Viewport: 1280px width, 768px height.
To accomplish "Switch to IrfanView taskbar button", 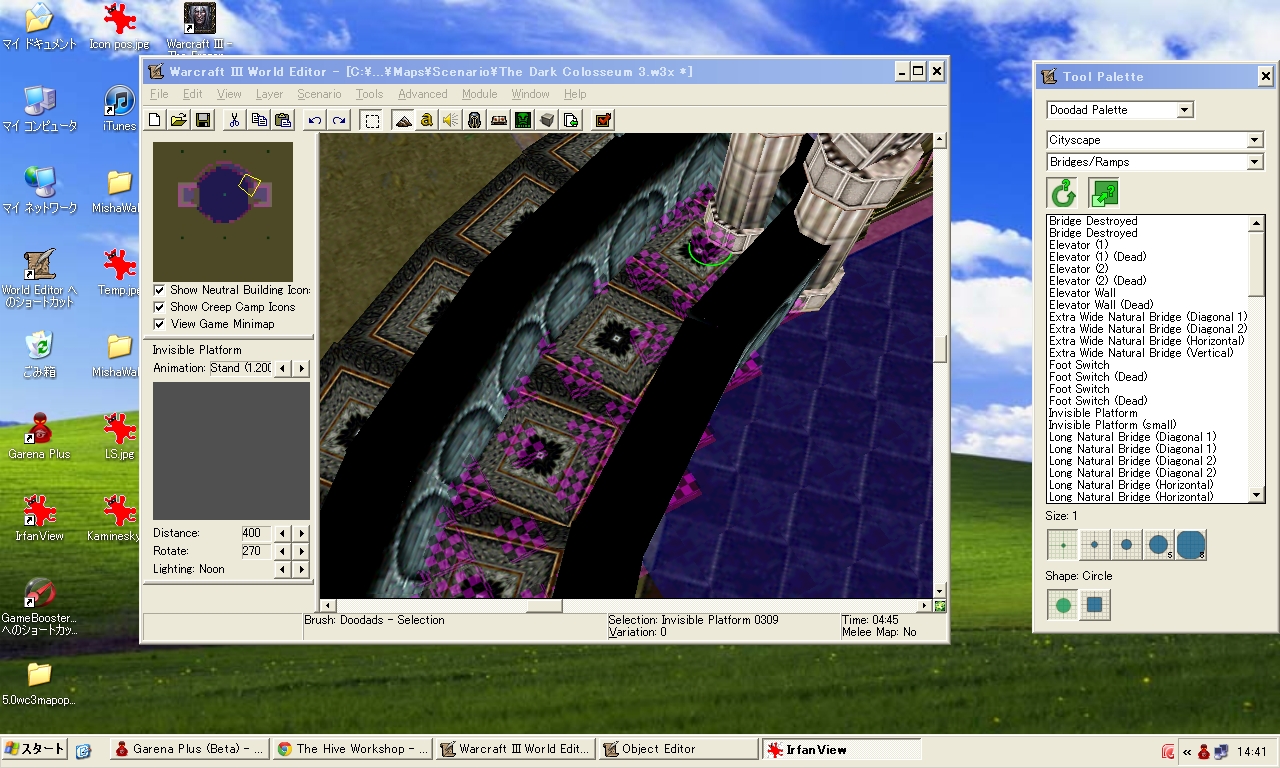I will (841, 749).
